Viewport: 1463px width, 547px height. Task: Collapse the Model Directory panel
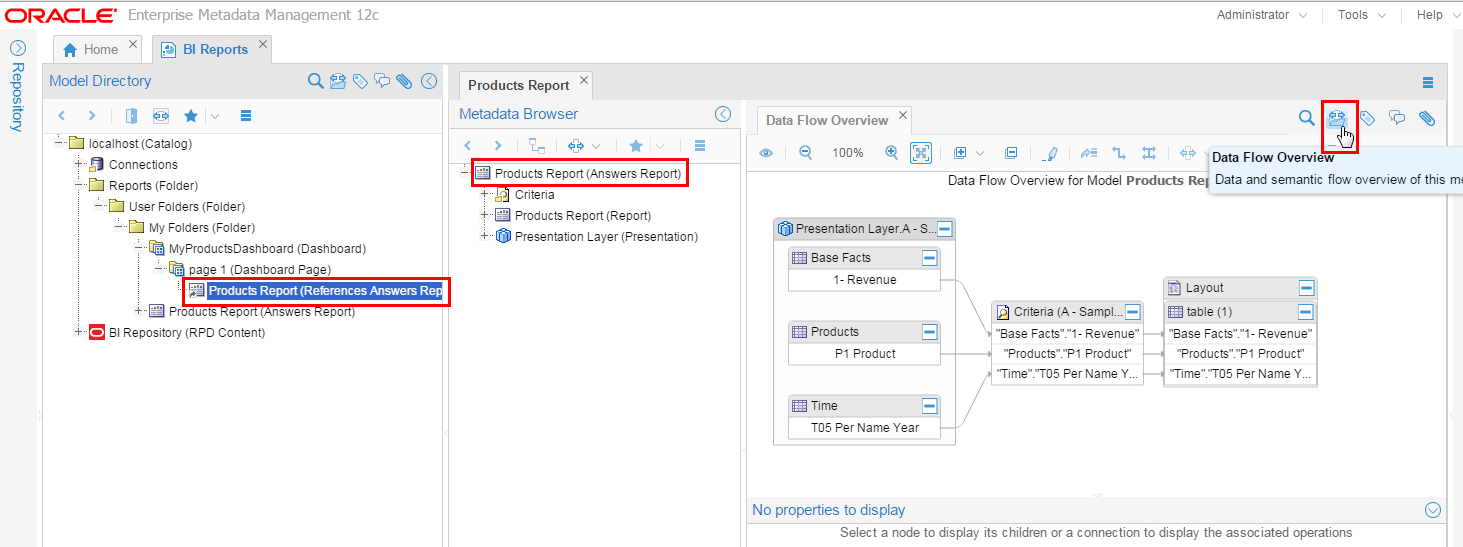click(429, 81)
